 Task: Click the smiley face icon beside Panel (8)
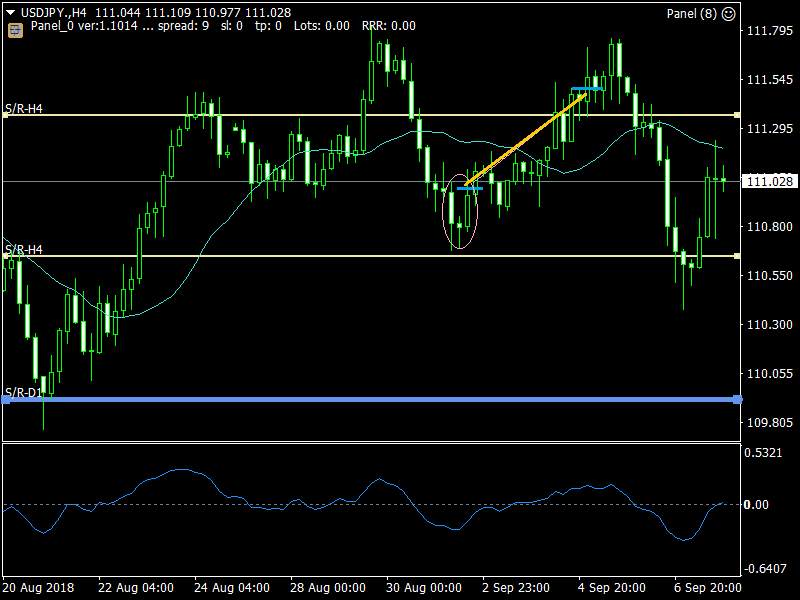pyautogui.click(x=728, y=13)
